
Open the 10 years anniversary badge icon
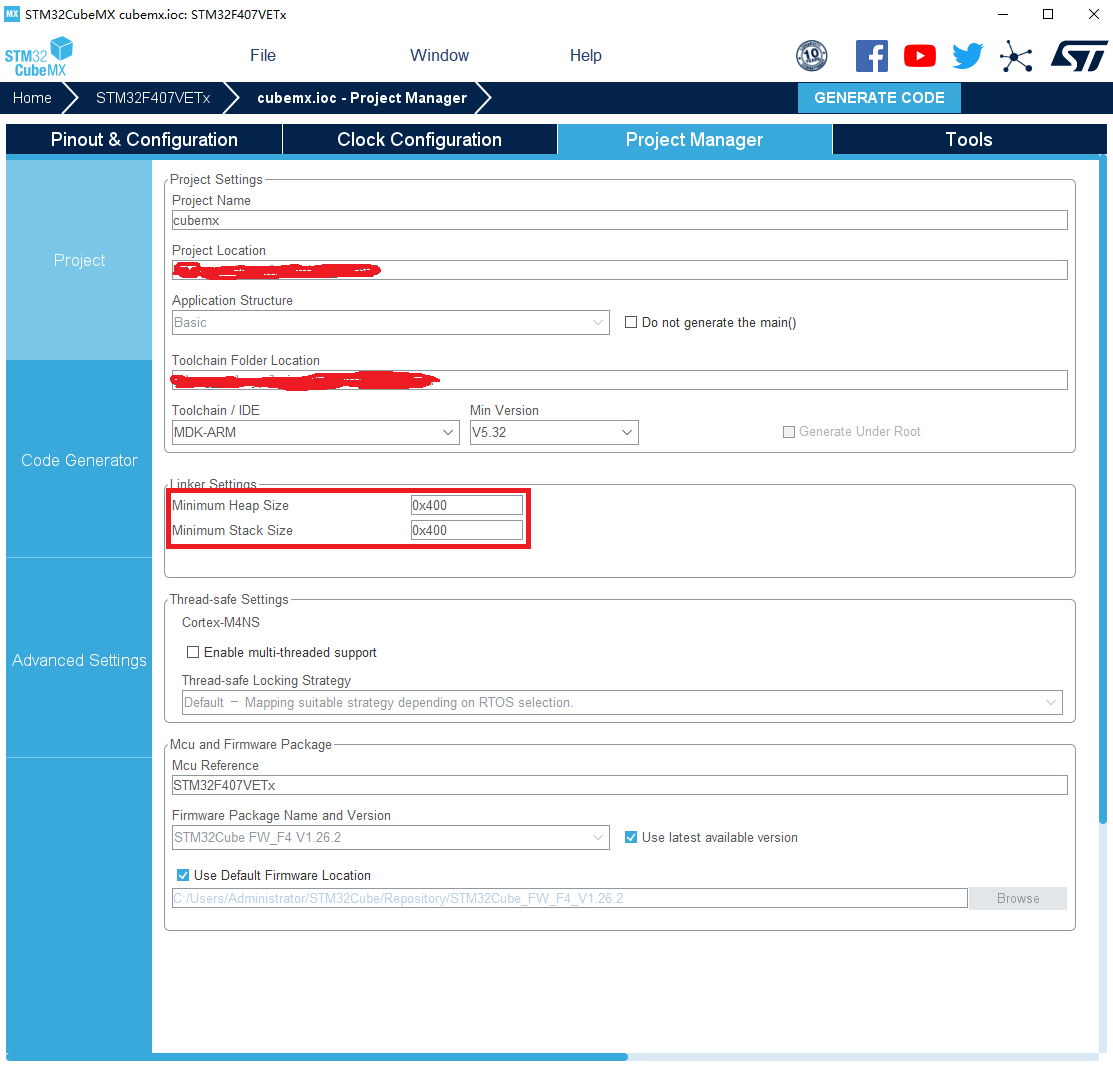pos(811,55)
